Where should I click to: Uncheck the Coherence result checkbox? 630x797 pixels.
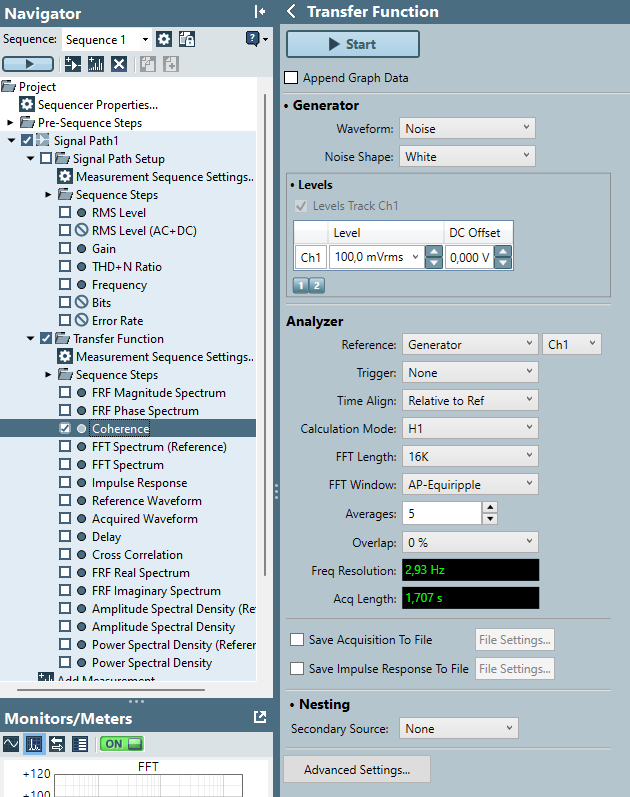(65, 428)
